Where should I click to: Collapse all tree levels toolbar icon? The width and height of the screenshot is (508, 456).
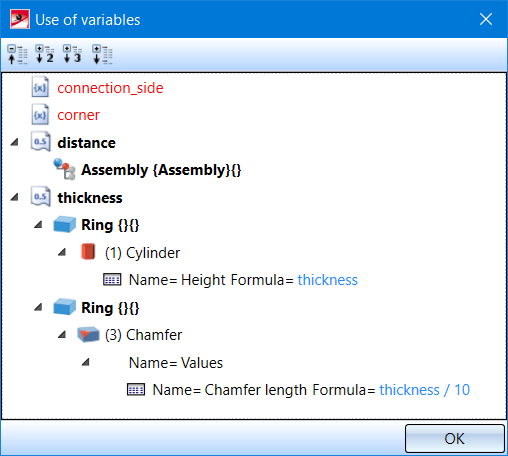(17, 54)
